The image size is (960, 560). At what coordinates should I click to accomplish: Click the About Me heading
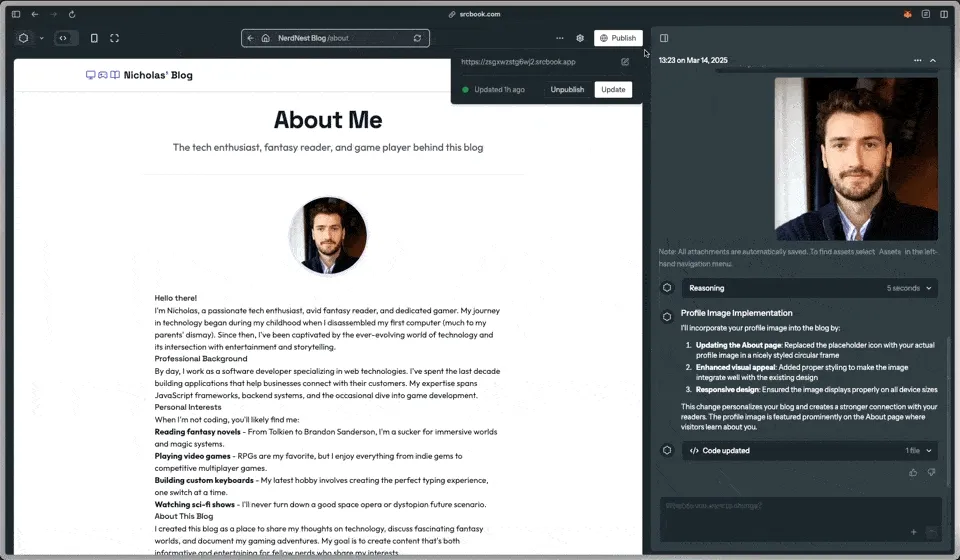point(328,119)
